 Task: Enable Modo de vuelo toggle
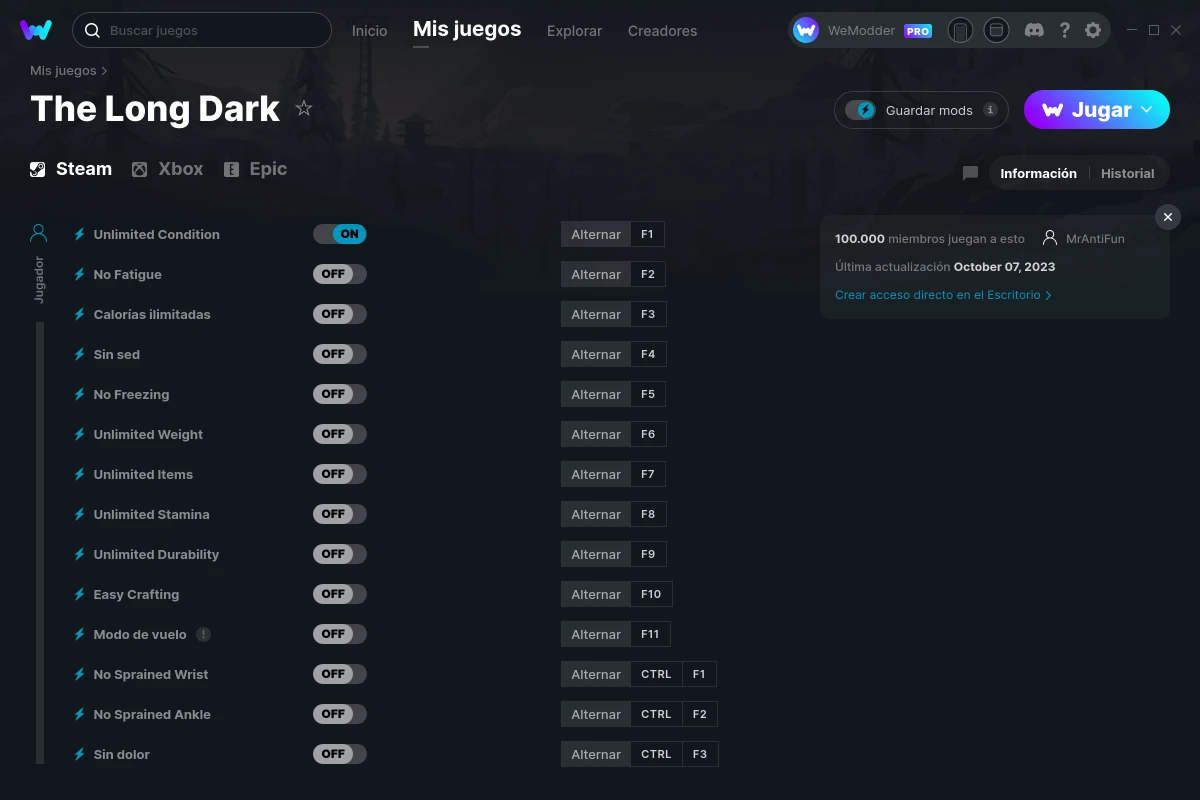tap(340, 634)
